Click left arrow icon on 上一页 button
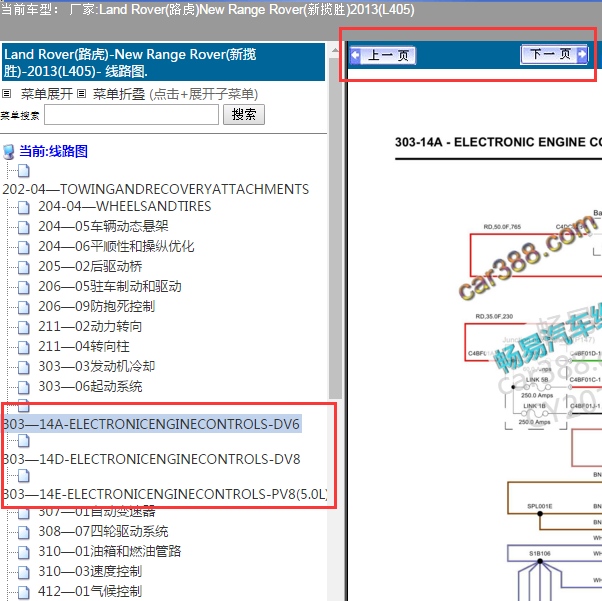This screenshot has height=601, width=602. click(x=355, y=55)
